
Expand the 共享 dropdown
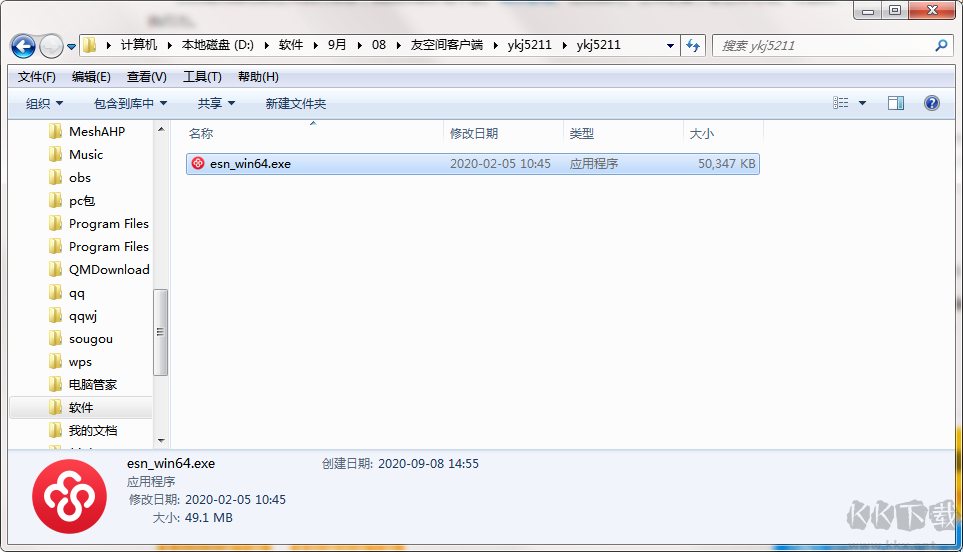216,104
